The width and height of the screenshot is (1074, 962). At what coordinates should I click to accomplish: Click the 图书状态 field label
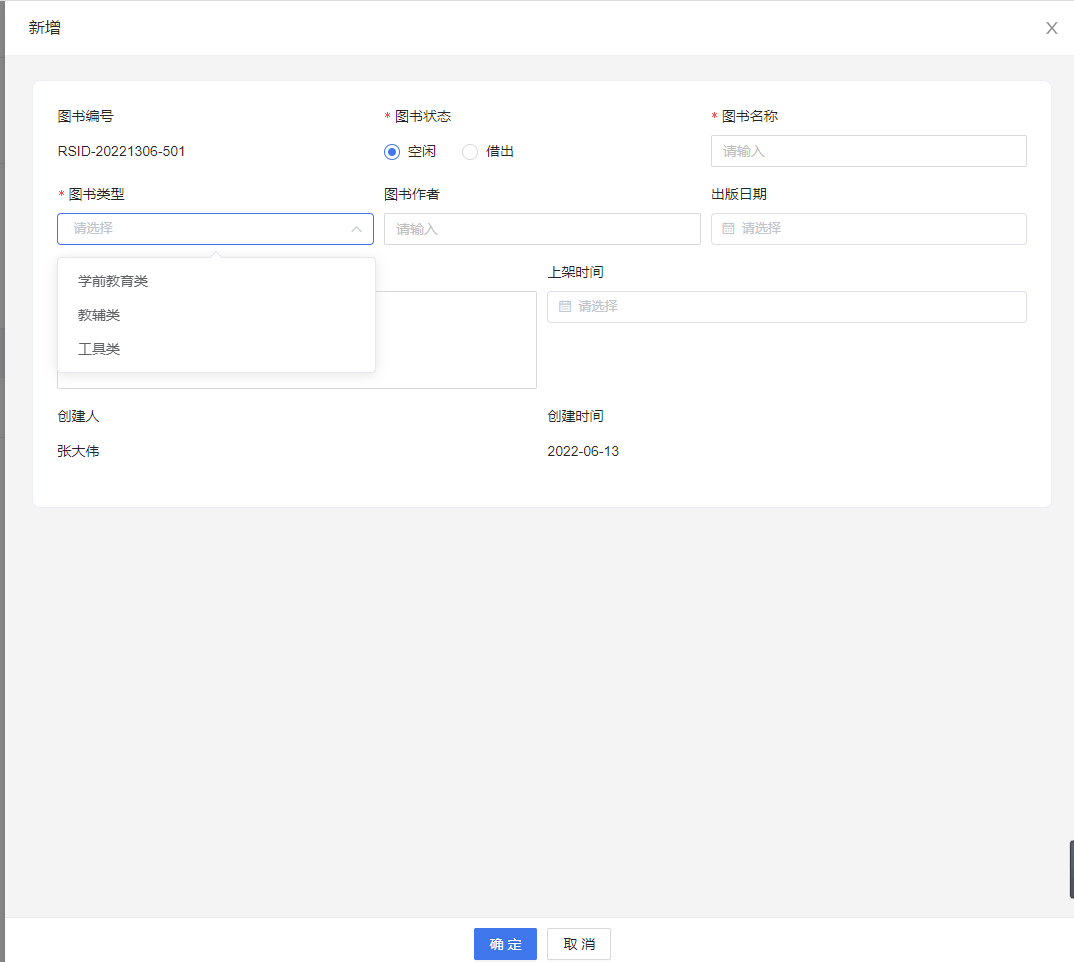click(x=423, y=116)
